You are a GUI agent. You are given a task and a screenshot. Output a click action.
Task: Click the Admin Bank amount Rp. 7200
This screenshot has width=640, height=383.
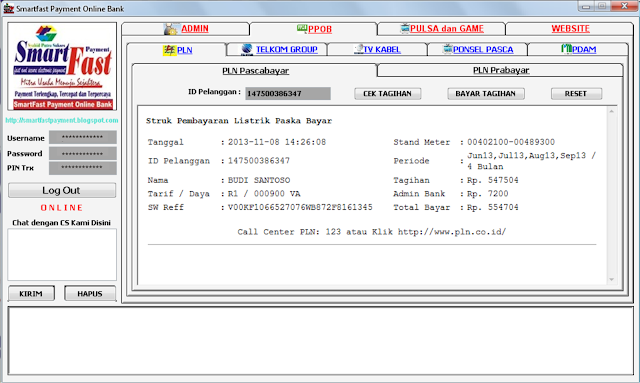[x=488, y=194]
